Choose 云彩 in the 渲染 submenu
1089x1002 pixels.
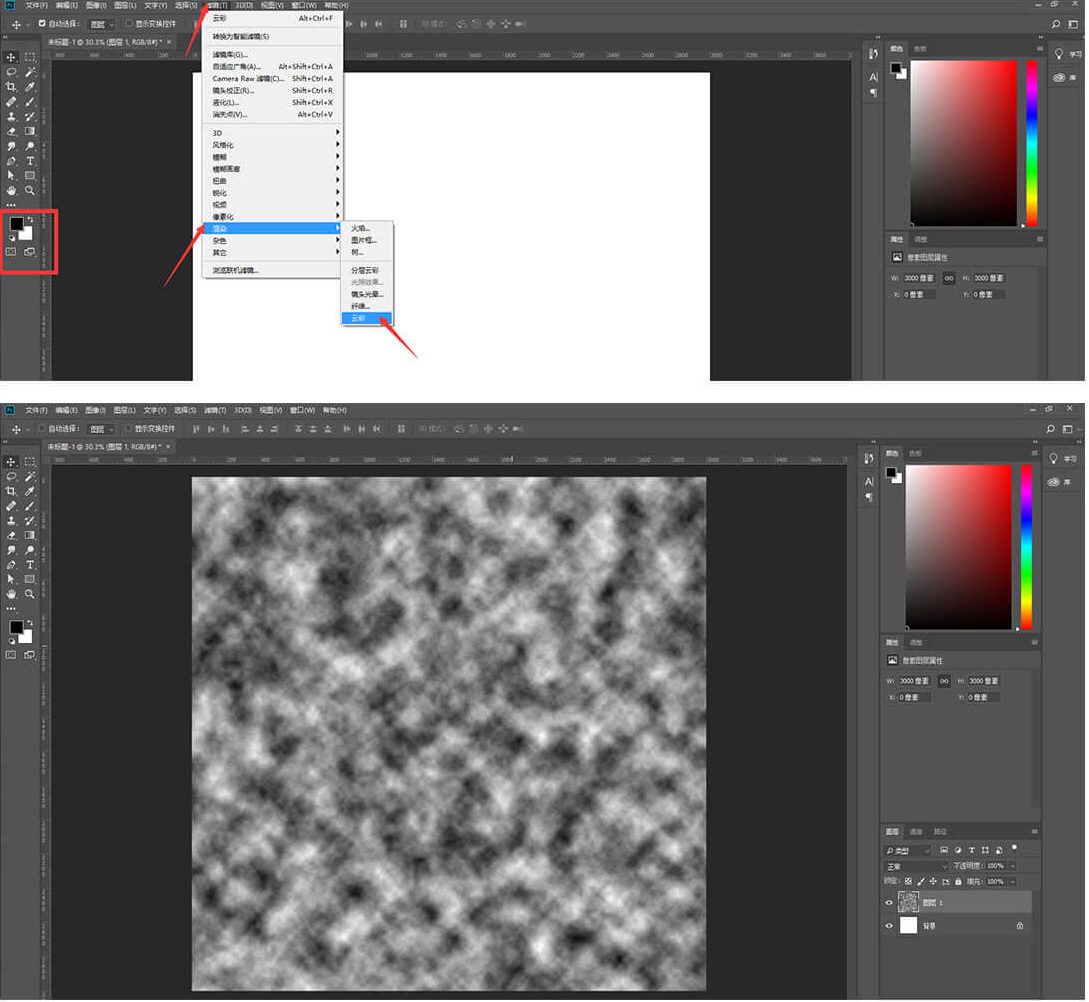359,318
